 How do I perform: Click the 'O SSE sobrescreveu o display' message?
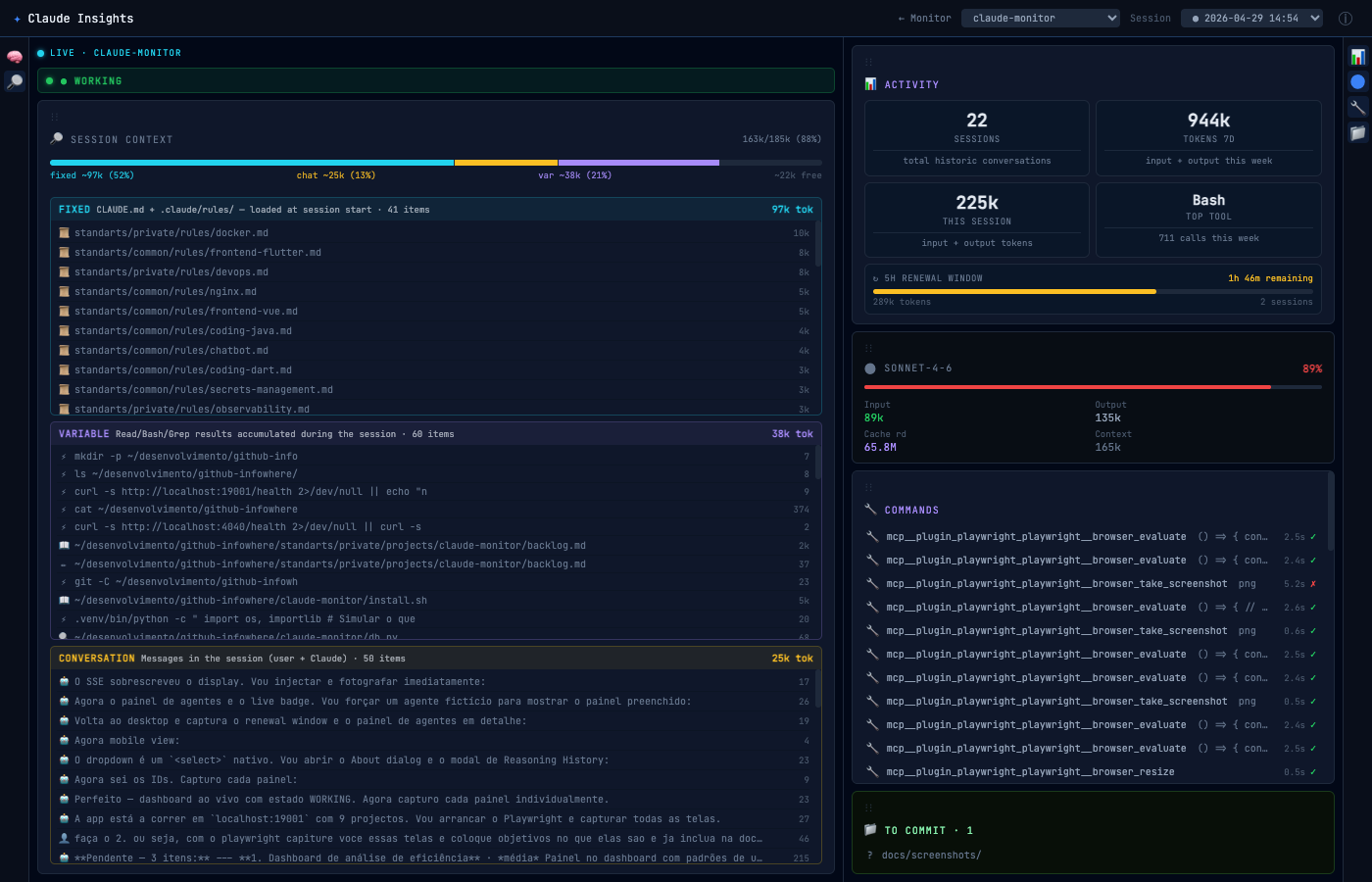434,682
